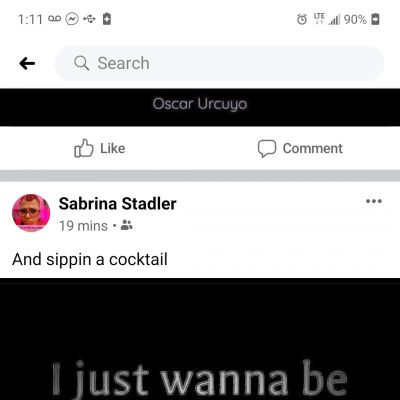Open the 'I just wanna be' image
Viewport: 400px width, 400px height.
point(200,339)
